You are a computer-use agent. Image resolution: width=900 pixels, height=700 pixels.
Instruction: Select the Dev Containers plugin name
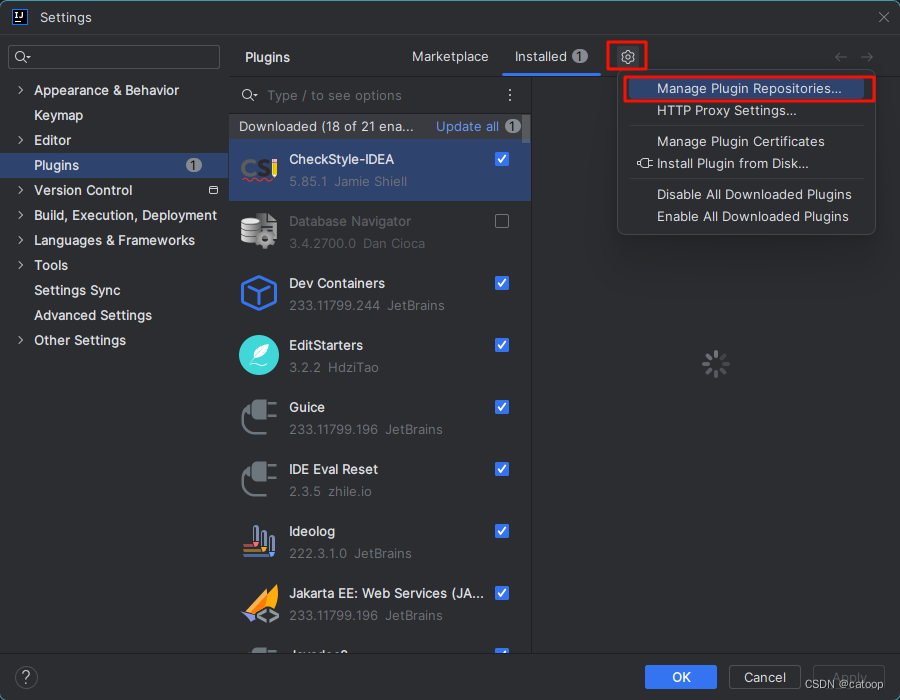click(x=337, y=283)
